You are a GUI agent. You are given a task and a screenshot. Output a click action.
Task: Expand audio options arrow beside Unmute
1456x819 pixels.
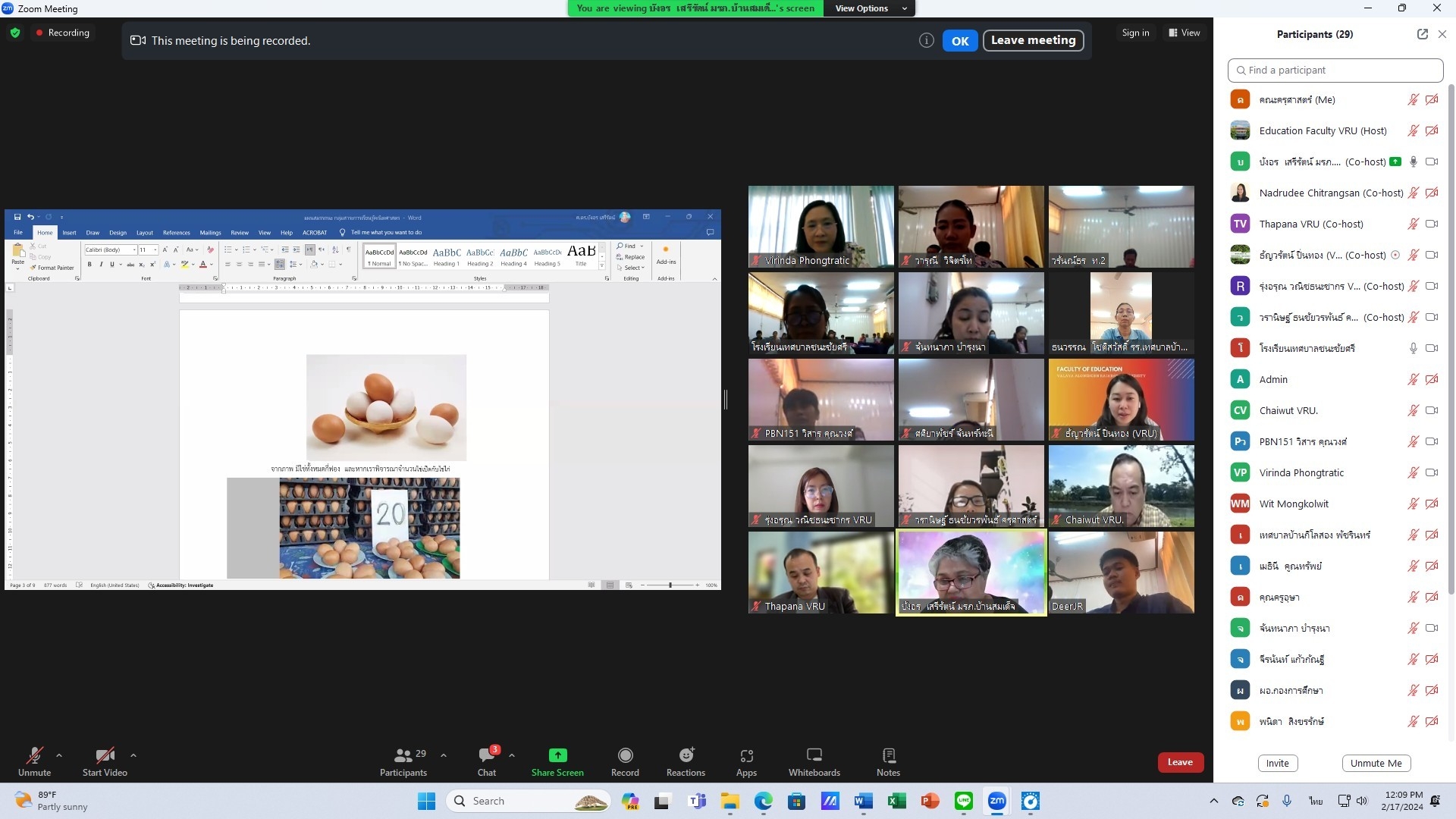click(x=59, y=755)
